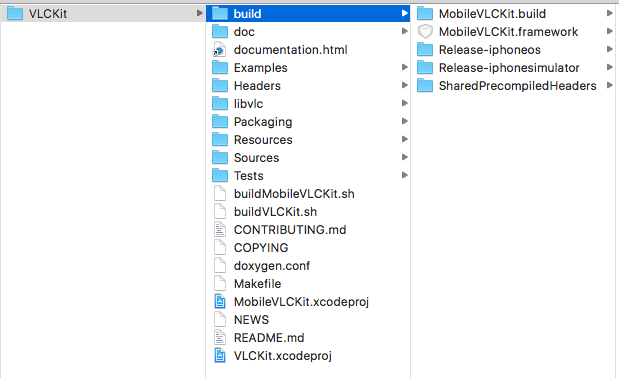Viewport: 619px width, 378px height.
Task: Click the buildVLCKit.sh document icon
Action: pos(220,212)
